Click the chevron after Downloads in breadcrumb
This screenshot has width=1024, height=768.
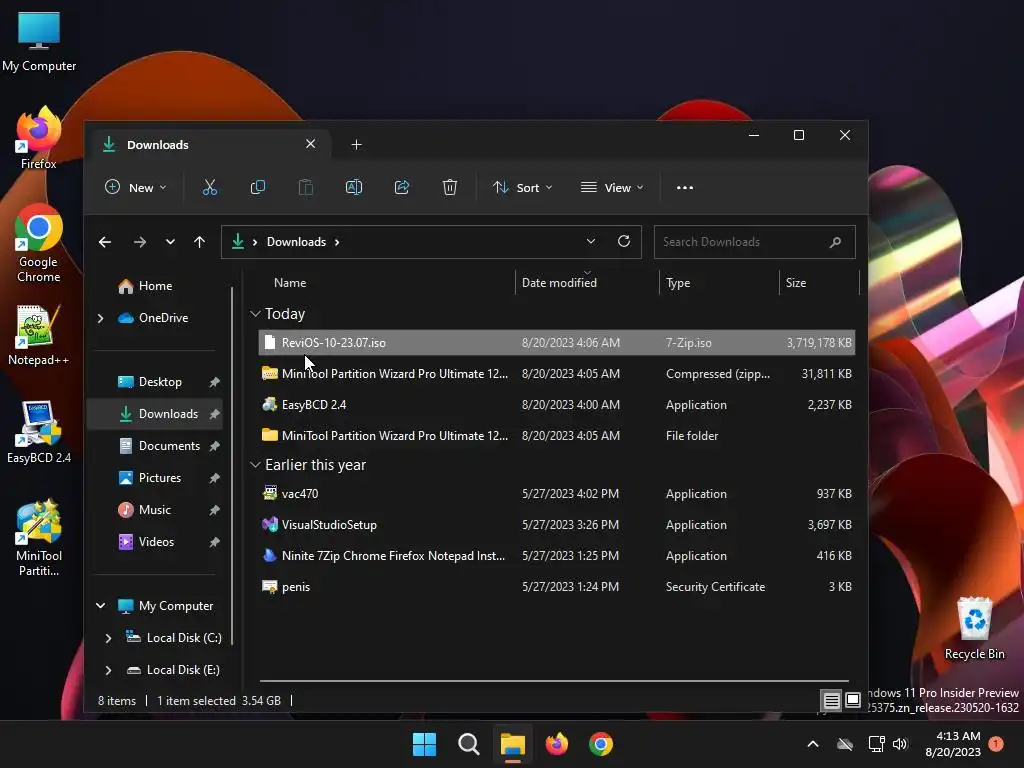[337, 242]
